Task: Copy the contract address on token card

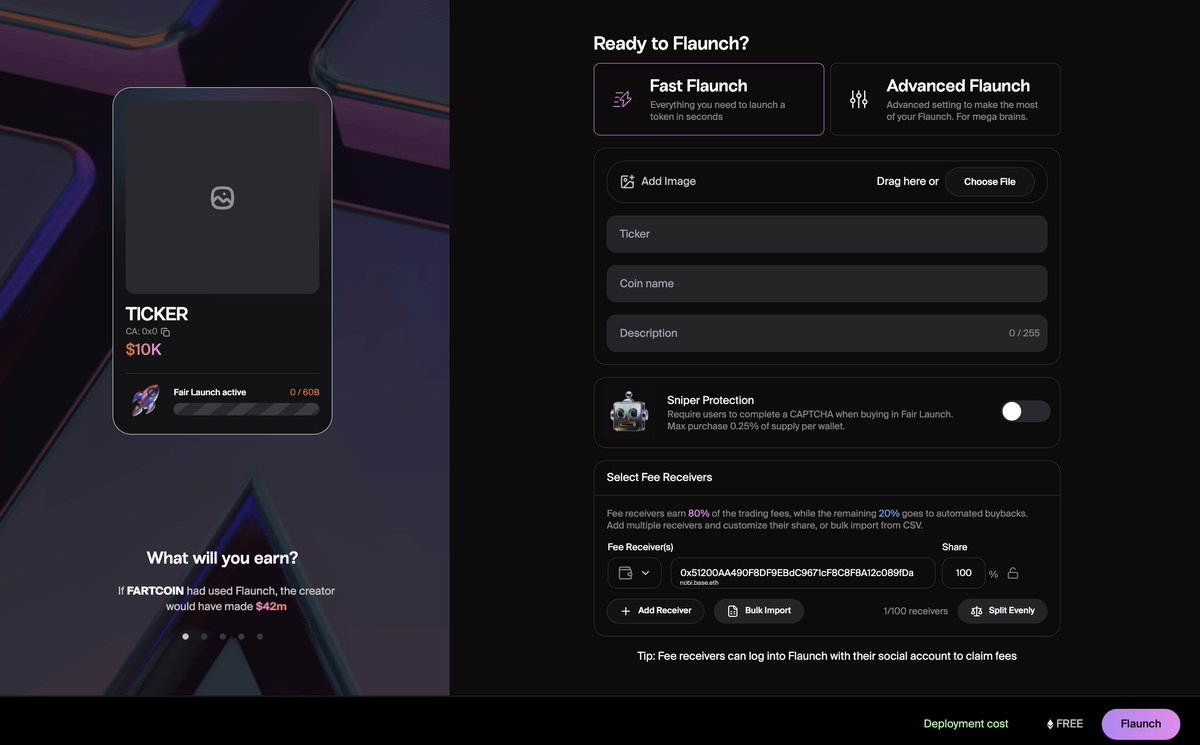Action: 166,332
